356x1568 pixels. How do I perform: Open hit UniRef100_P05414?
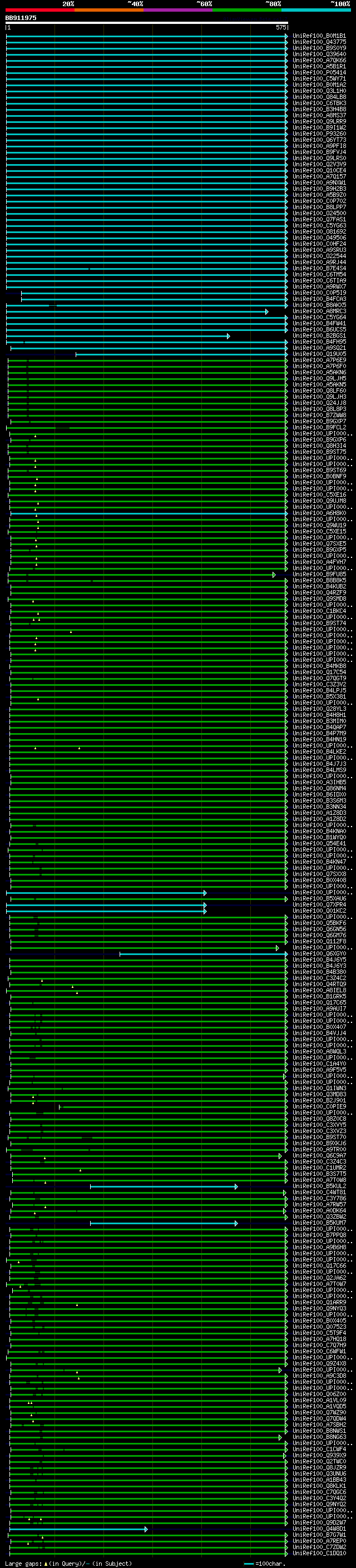click(x=319, y=73)
